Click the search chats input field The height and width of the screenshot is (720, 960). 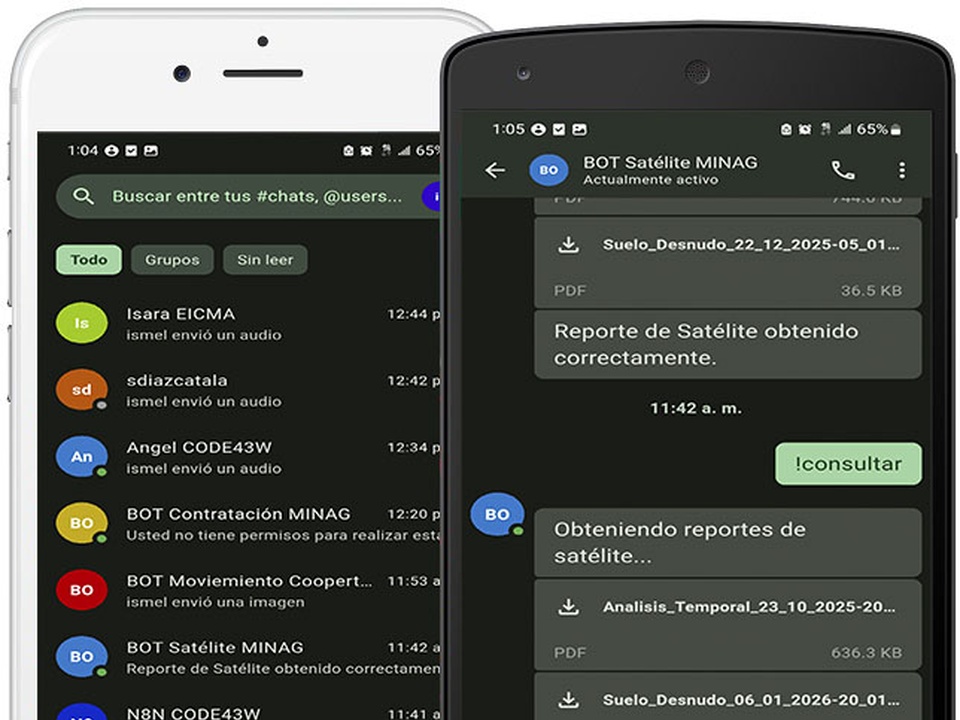[256, 197]
